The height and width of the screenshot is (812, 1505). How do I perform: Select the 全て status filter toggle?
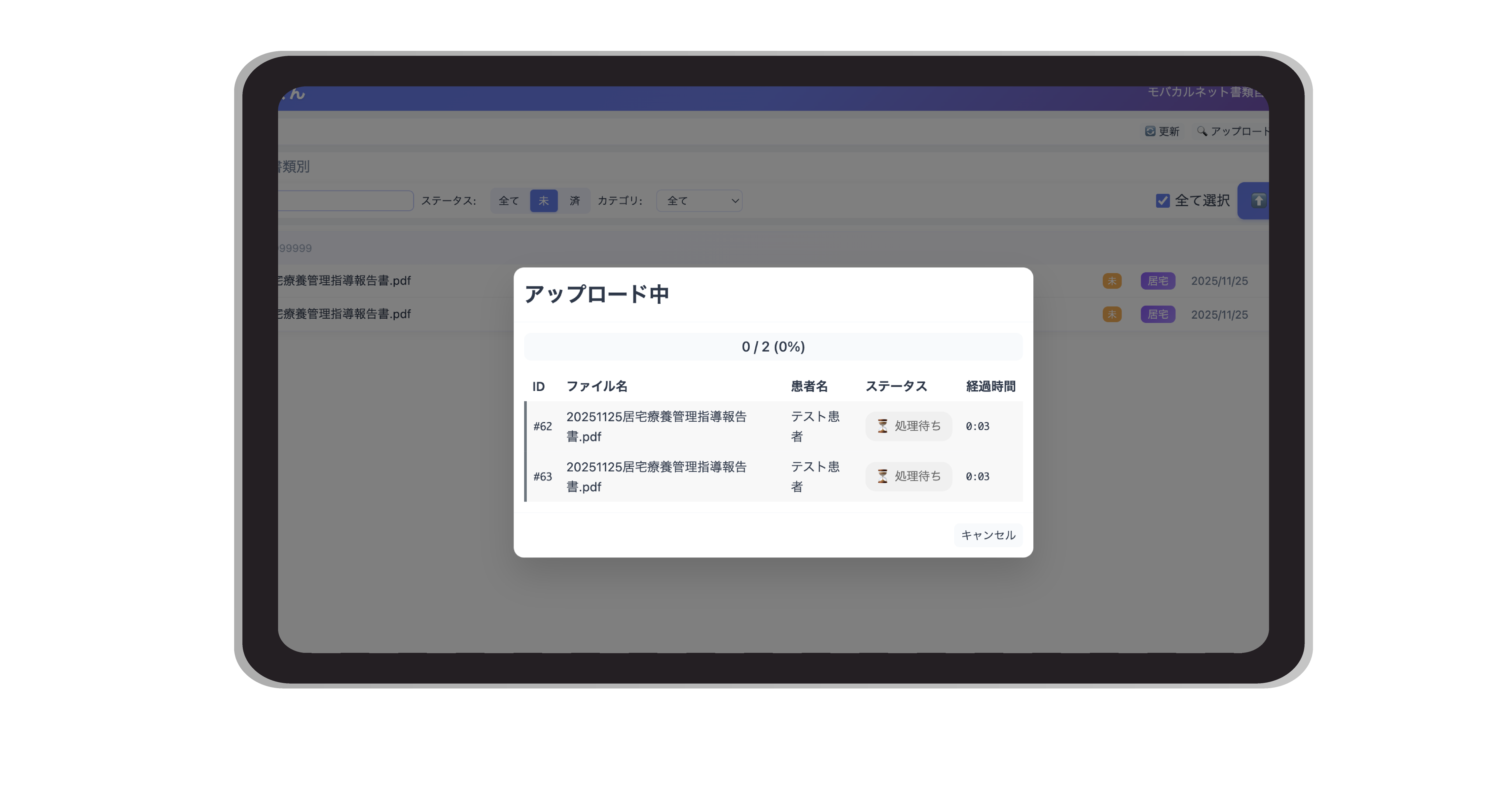click(x=508, y=200)
